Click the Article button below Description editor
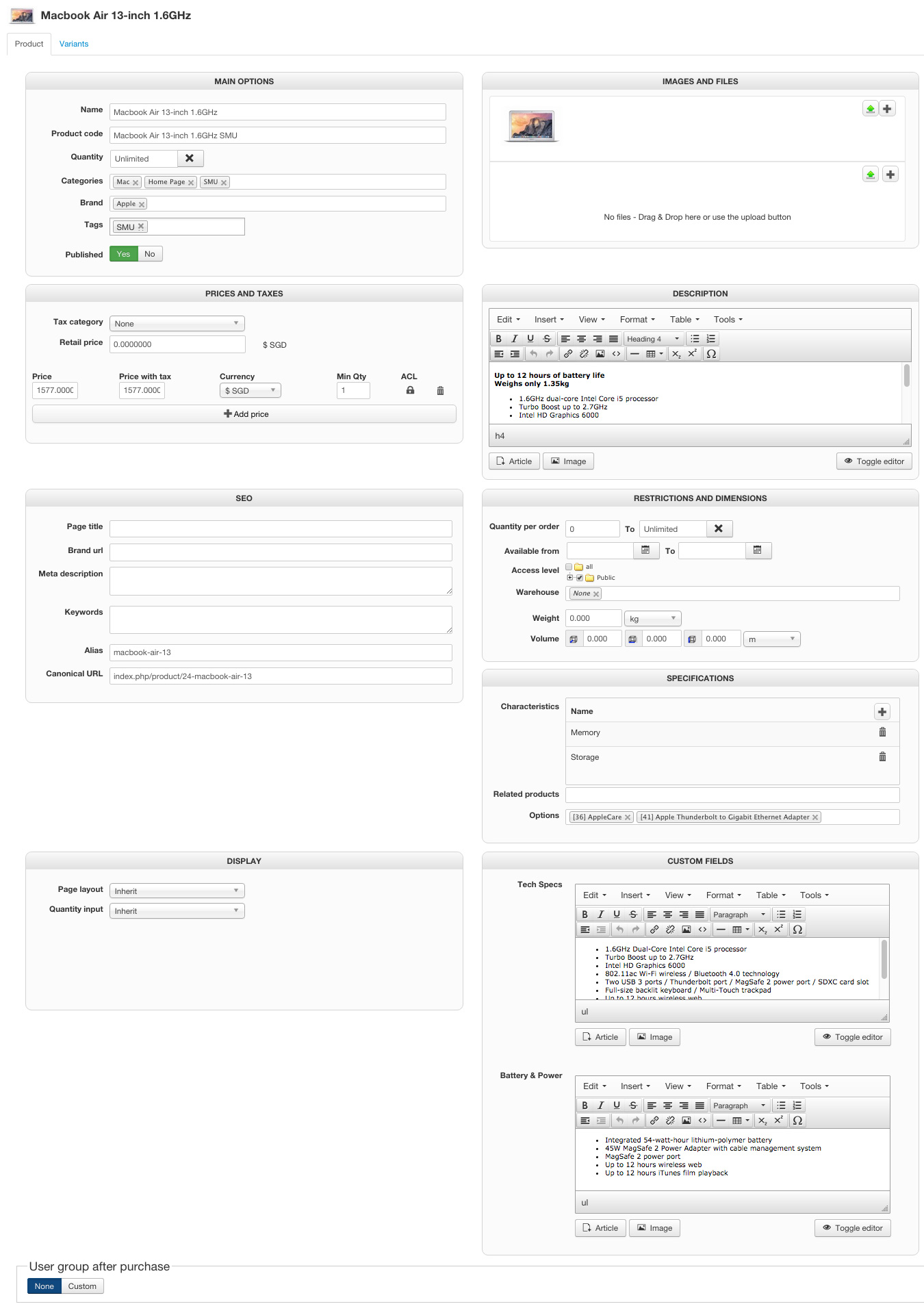 pos(514,461)
